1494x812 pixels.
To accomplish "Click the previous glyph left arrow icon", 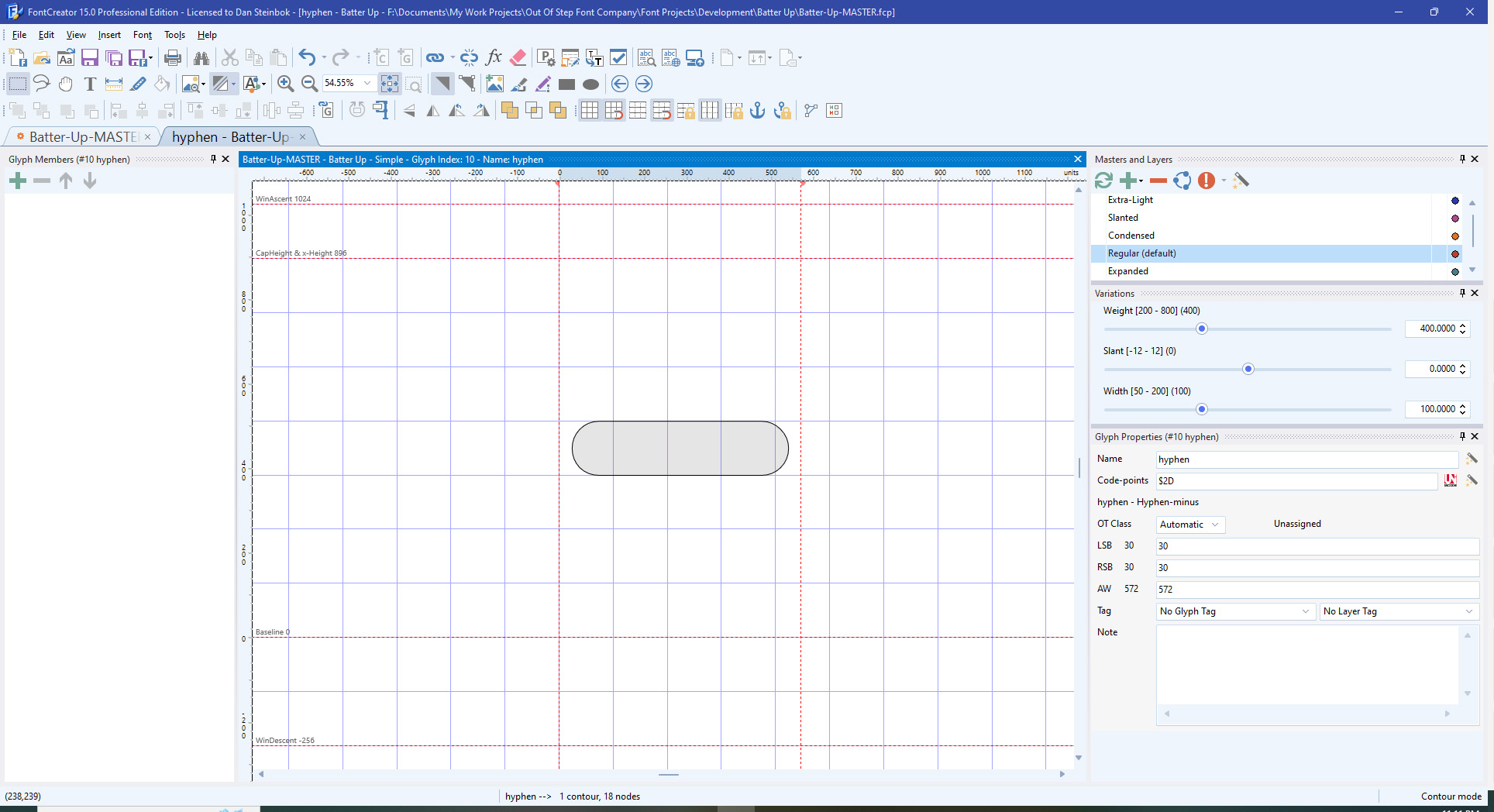I will coord(619,84).
